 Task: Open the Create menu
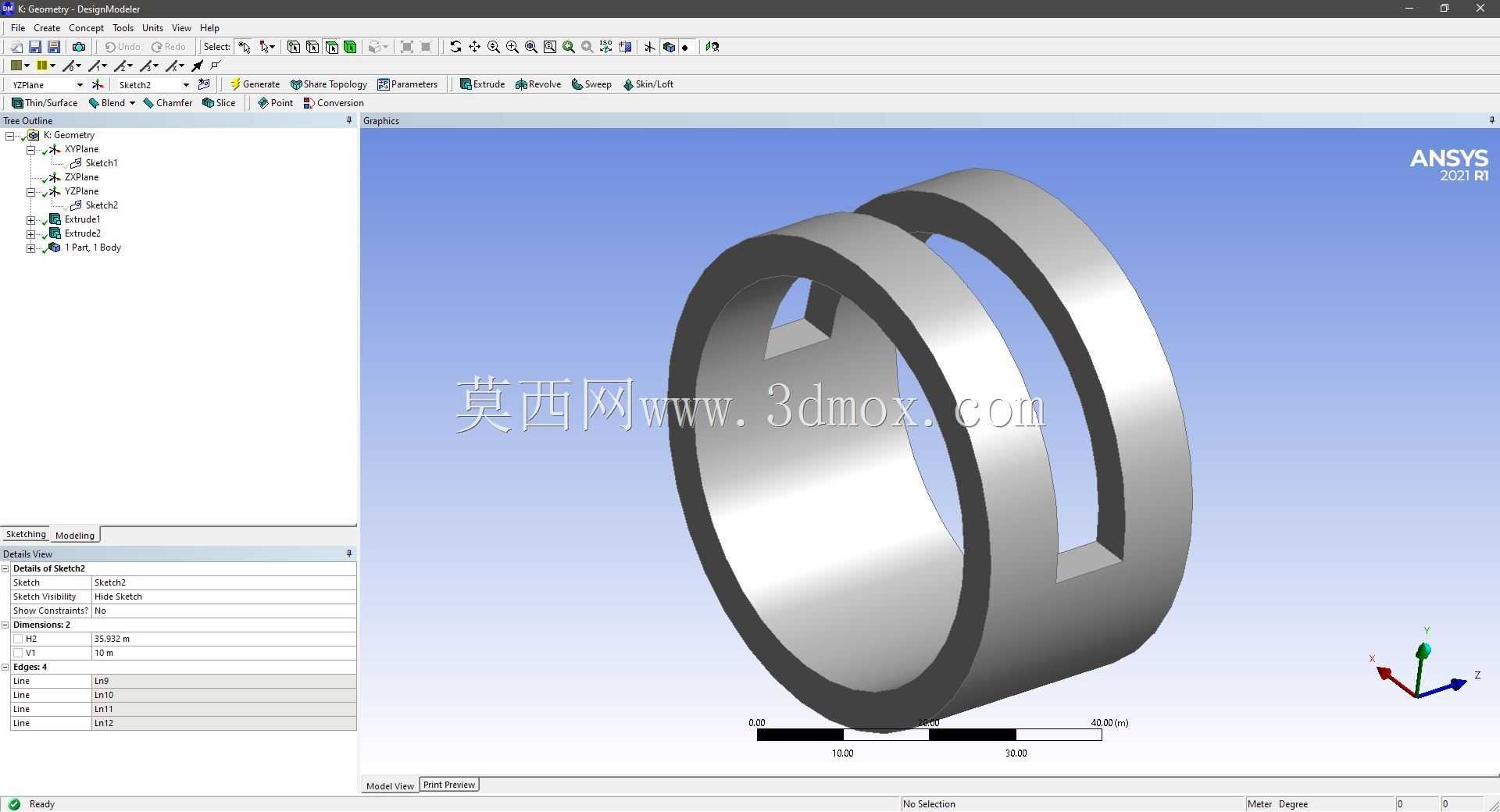[x=47, y=27]
